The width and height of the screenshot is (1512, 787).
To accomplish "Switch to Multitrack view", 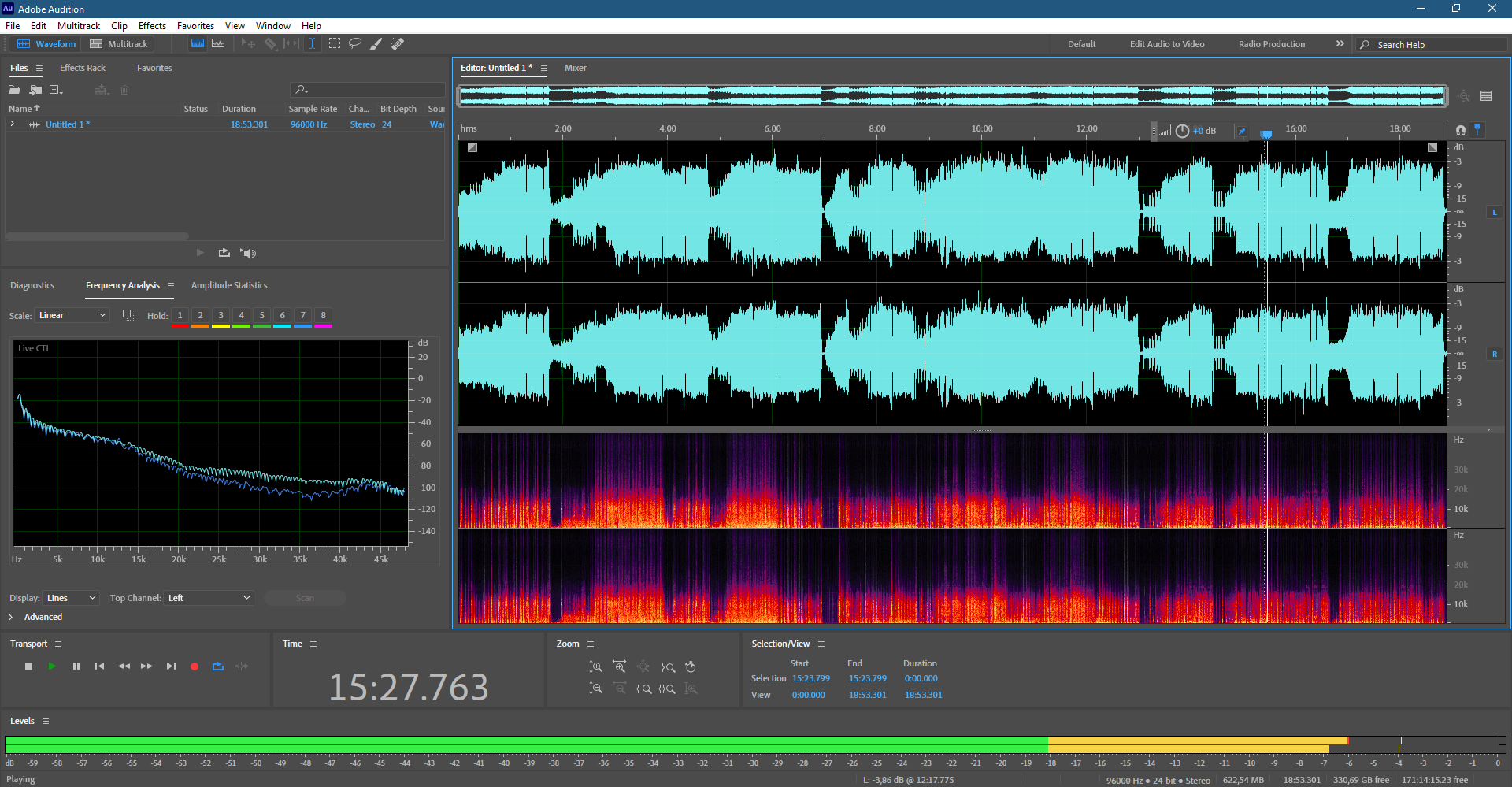I will tap(119, 44).
